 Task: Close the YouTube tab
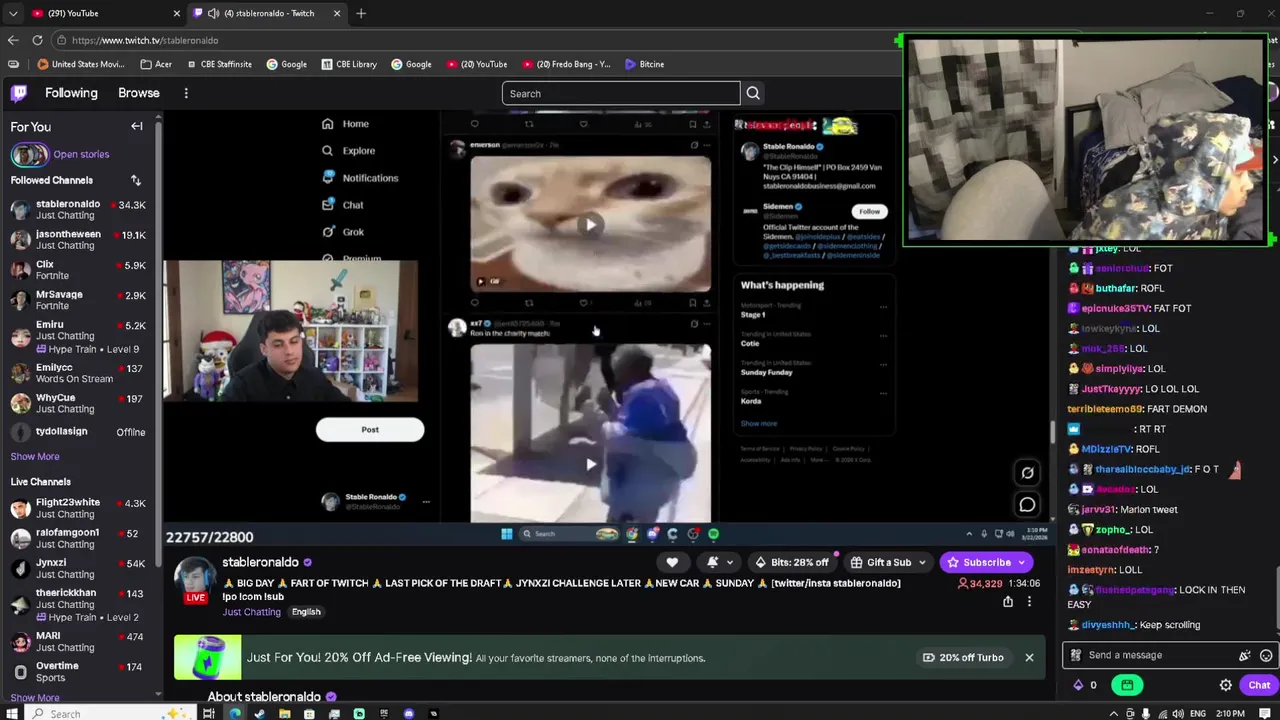(x=177, y=13)
